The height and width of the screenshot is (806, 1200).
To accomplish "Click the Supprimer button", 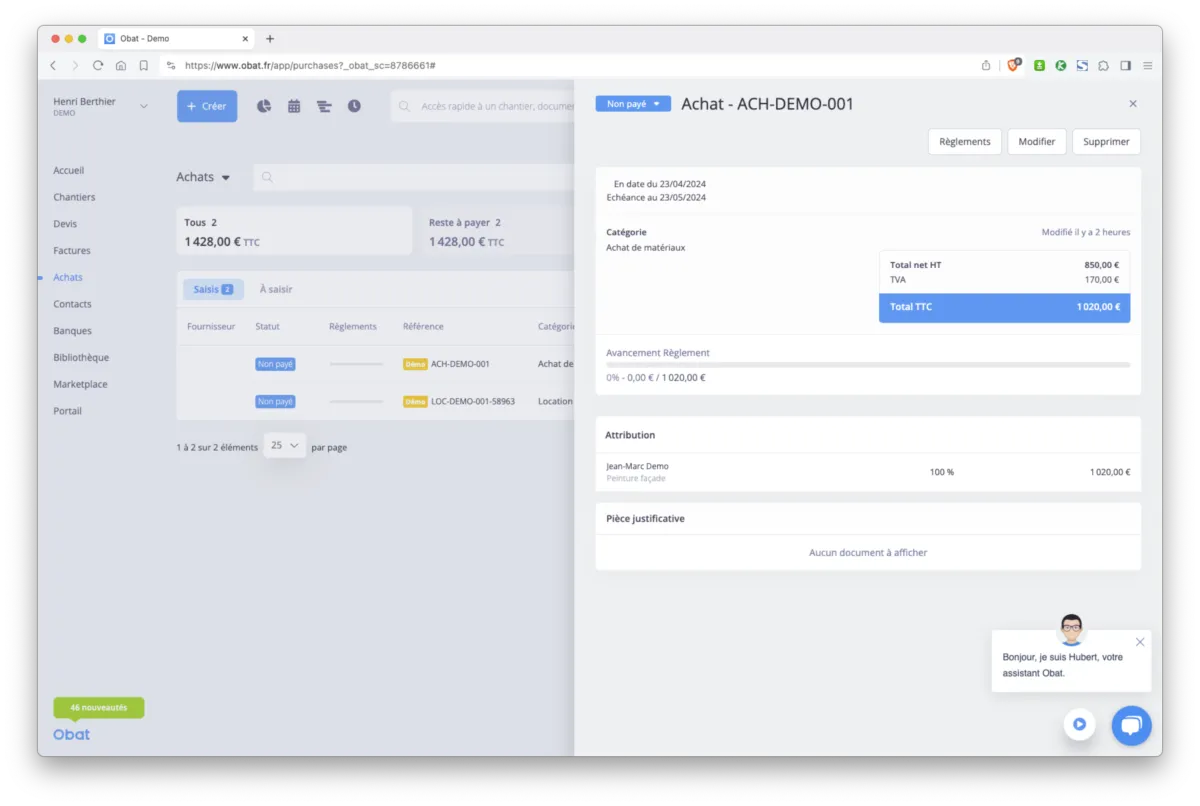I will tap(1106, 142).
